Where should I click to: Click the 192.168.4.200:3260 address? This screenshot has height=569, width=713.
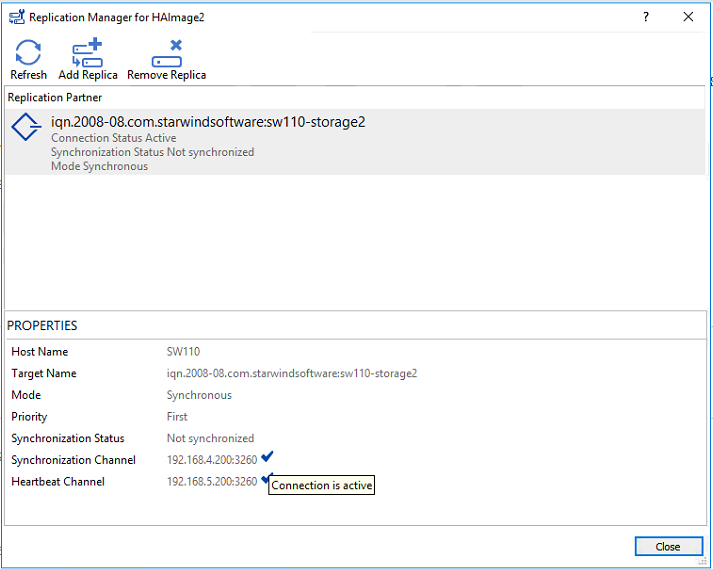click(212, 460)
